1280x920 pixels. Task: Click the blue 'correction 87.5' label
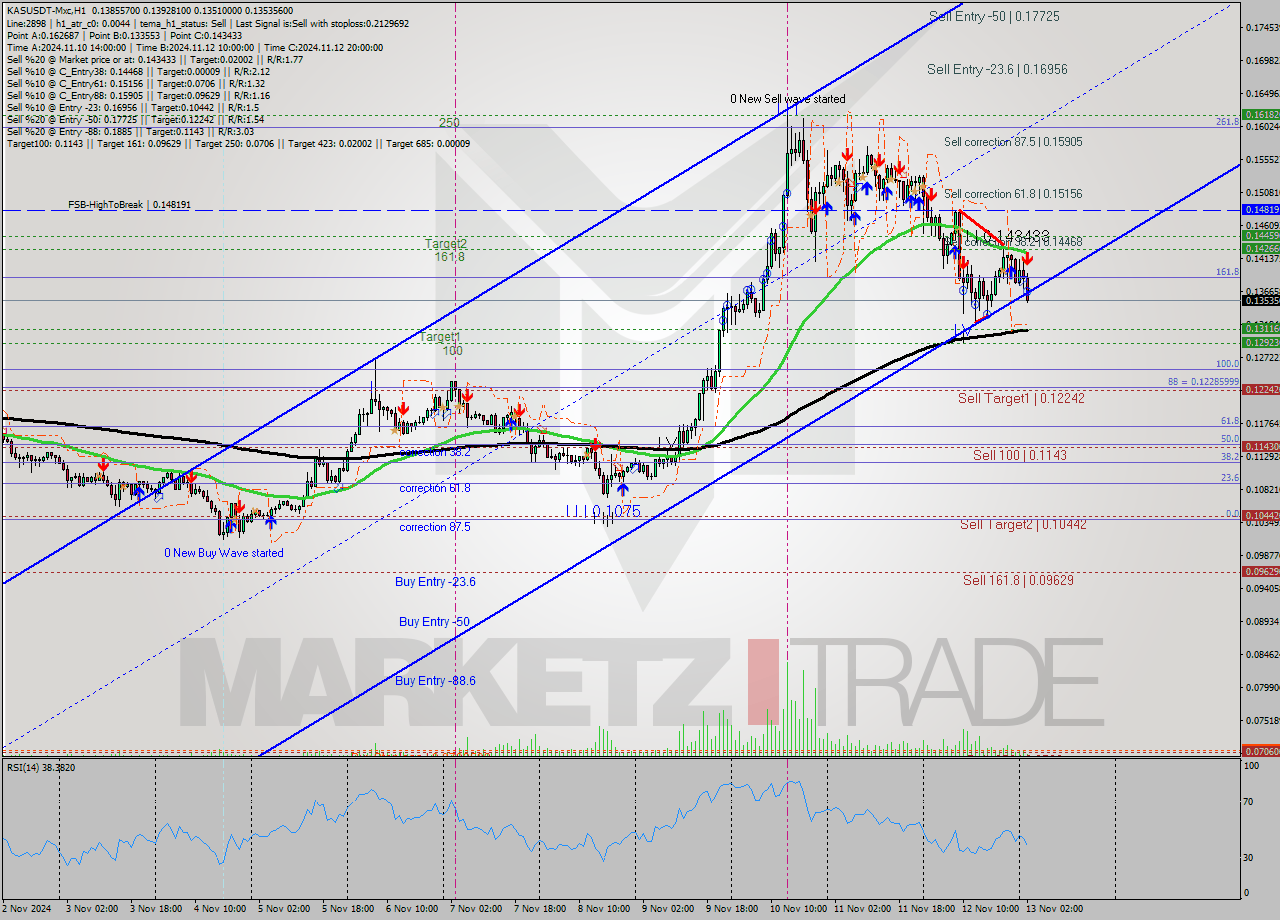click(x=434, y=527)
